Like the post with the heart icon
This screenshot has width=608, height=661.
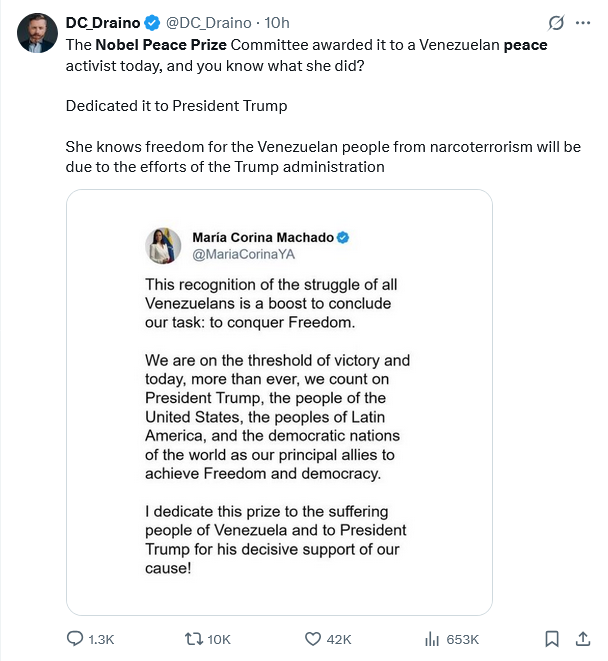312,639
